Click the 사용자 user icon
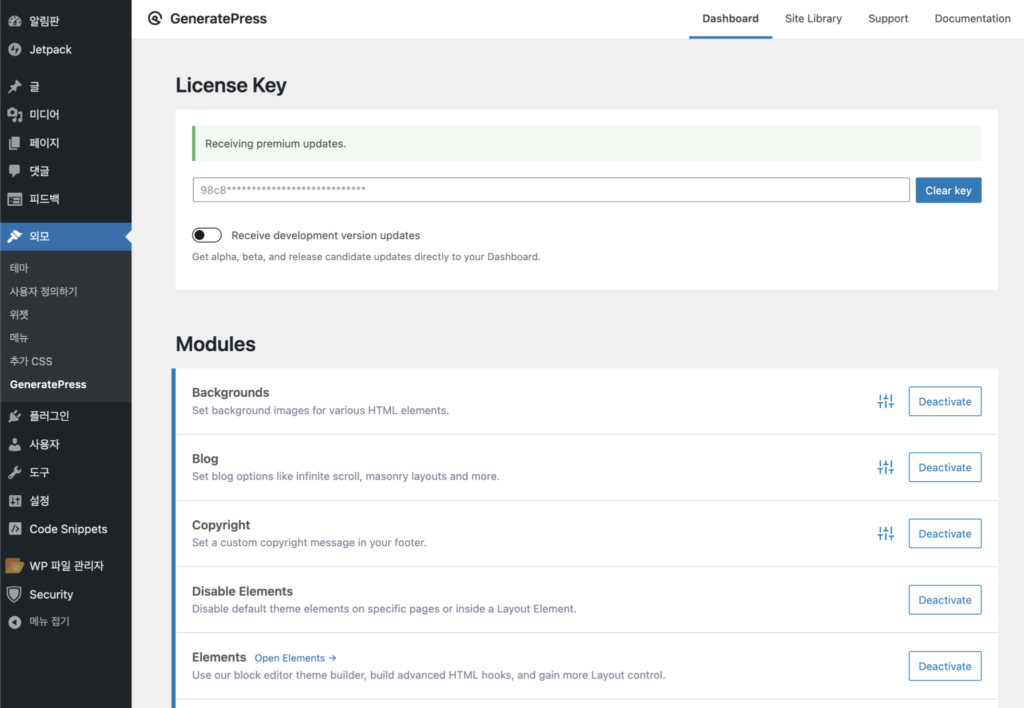1024x708 pixels. [15, 444]
